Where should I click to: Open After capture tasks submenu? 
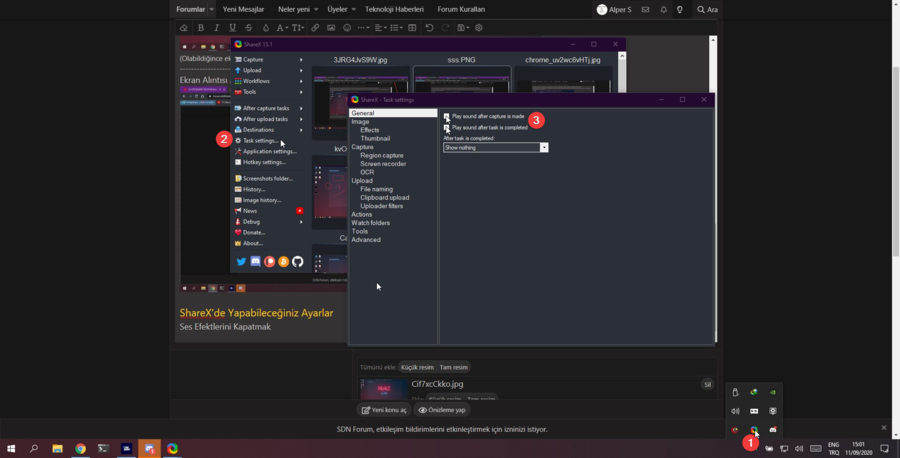[268, 108]
